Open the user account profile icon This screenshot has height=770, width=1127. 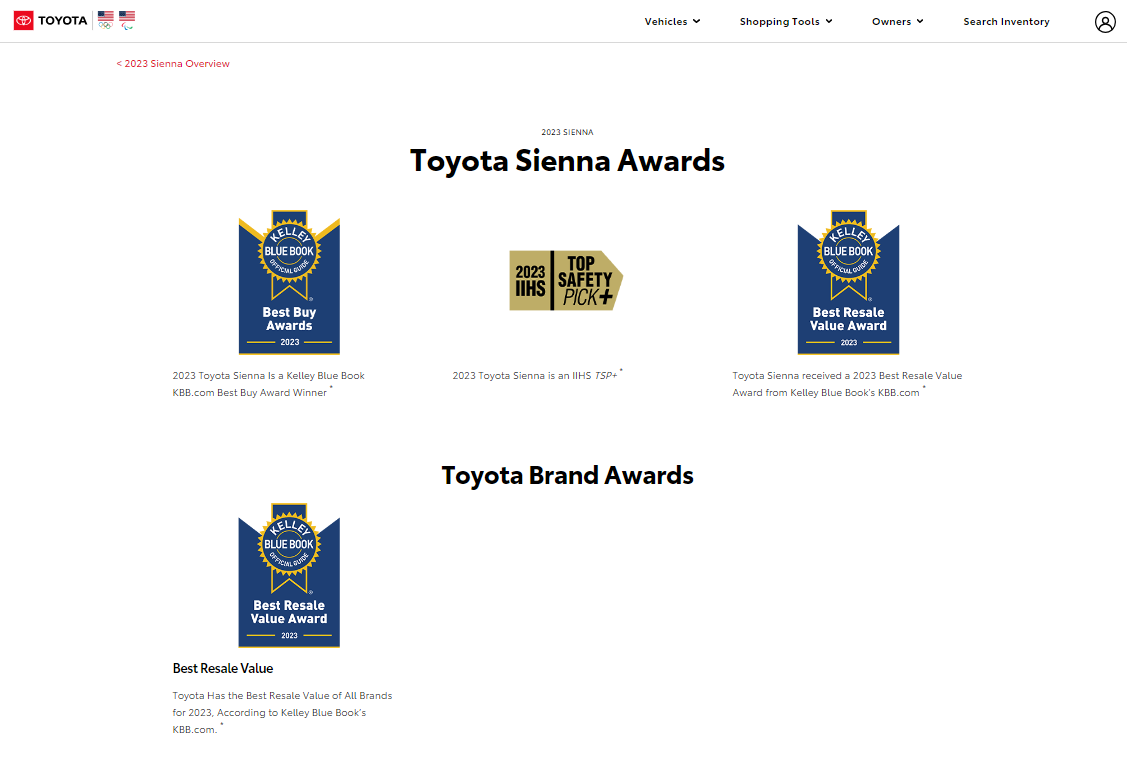1105,22
